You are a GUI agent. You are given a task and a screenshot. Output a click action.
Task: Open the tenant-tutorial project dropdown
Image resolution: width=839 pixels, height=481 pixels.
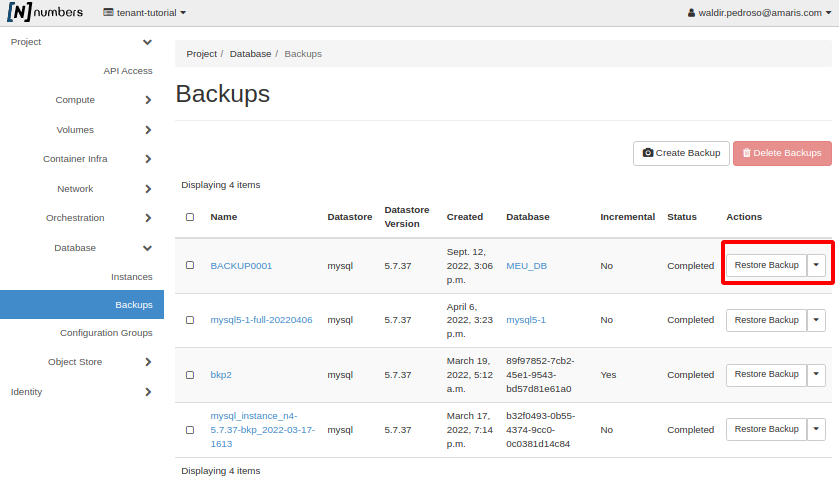pos(144,12)
